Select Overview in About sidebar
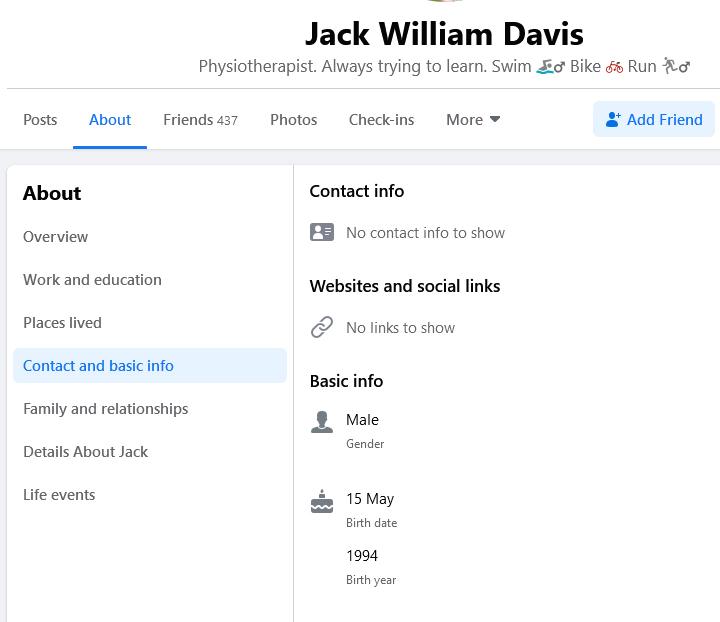Screen dimensions: 720x622 click(x=55, y=236)
